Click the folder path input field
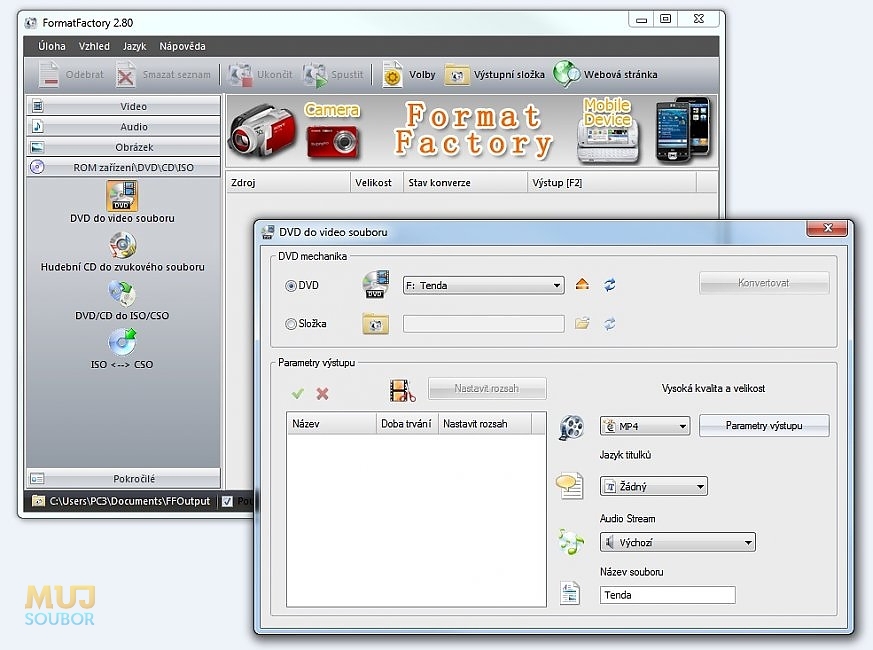 483,324
